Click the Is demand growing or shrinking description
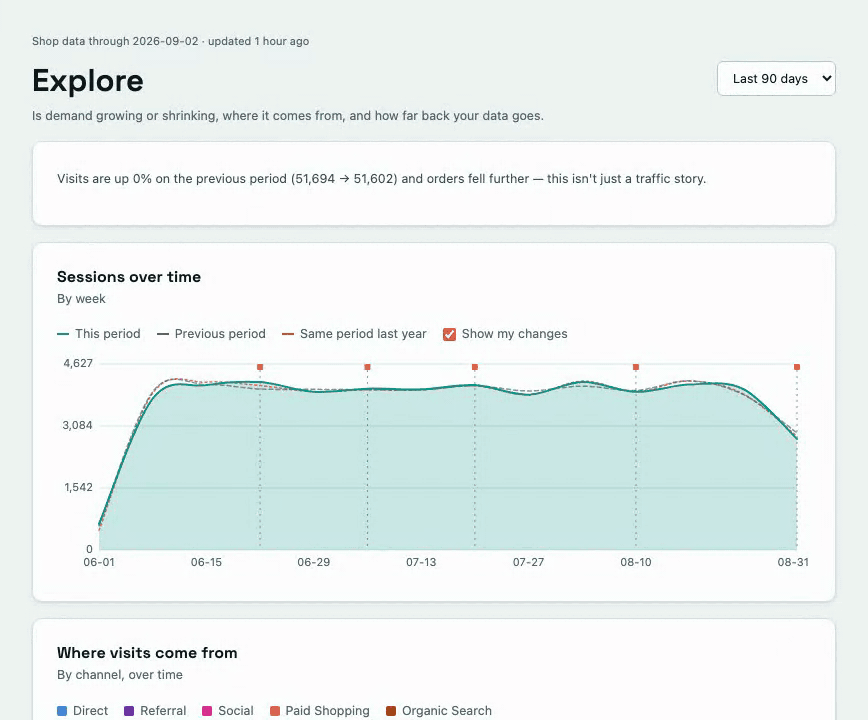The width and height of the screenshot is (868, 720). tap(288, 116)
